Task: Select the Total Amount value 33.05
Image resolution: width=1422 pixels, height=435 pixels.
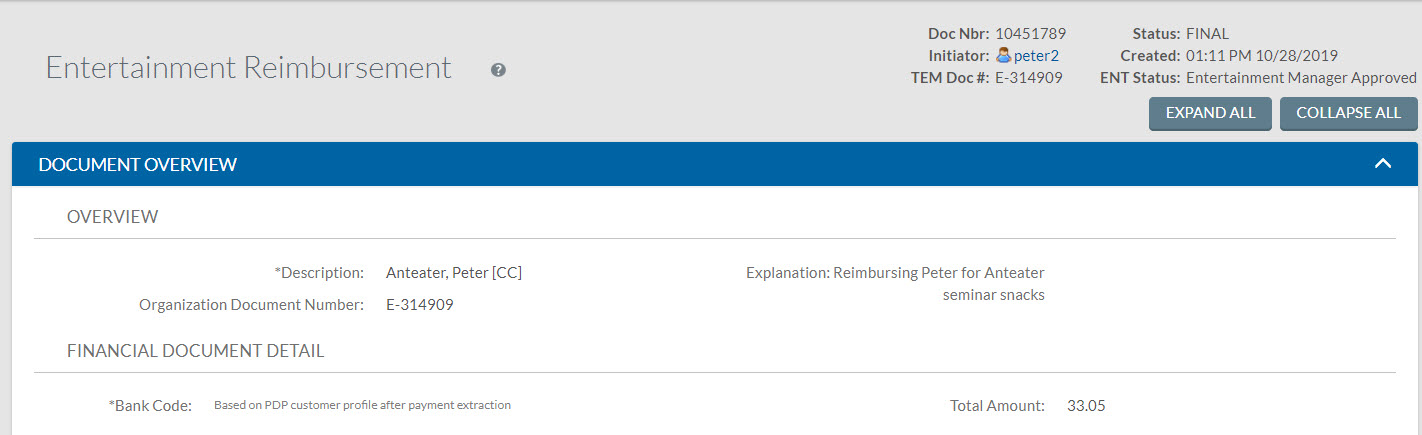Action: click(1086, 406)
